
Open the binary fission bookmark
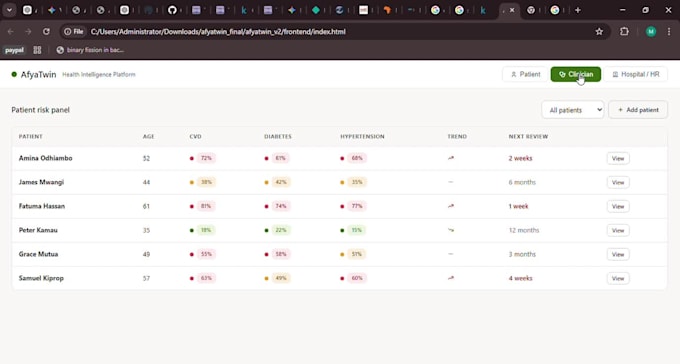click(x=90, y=50)
